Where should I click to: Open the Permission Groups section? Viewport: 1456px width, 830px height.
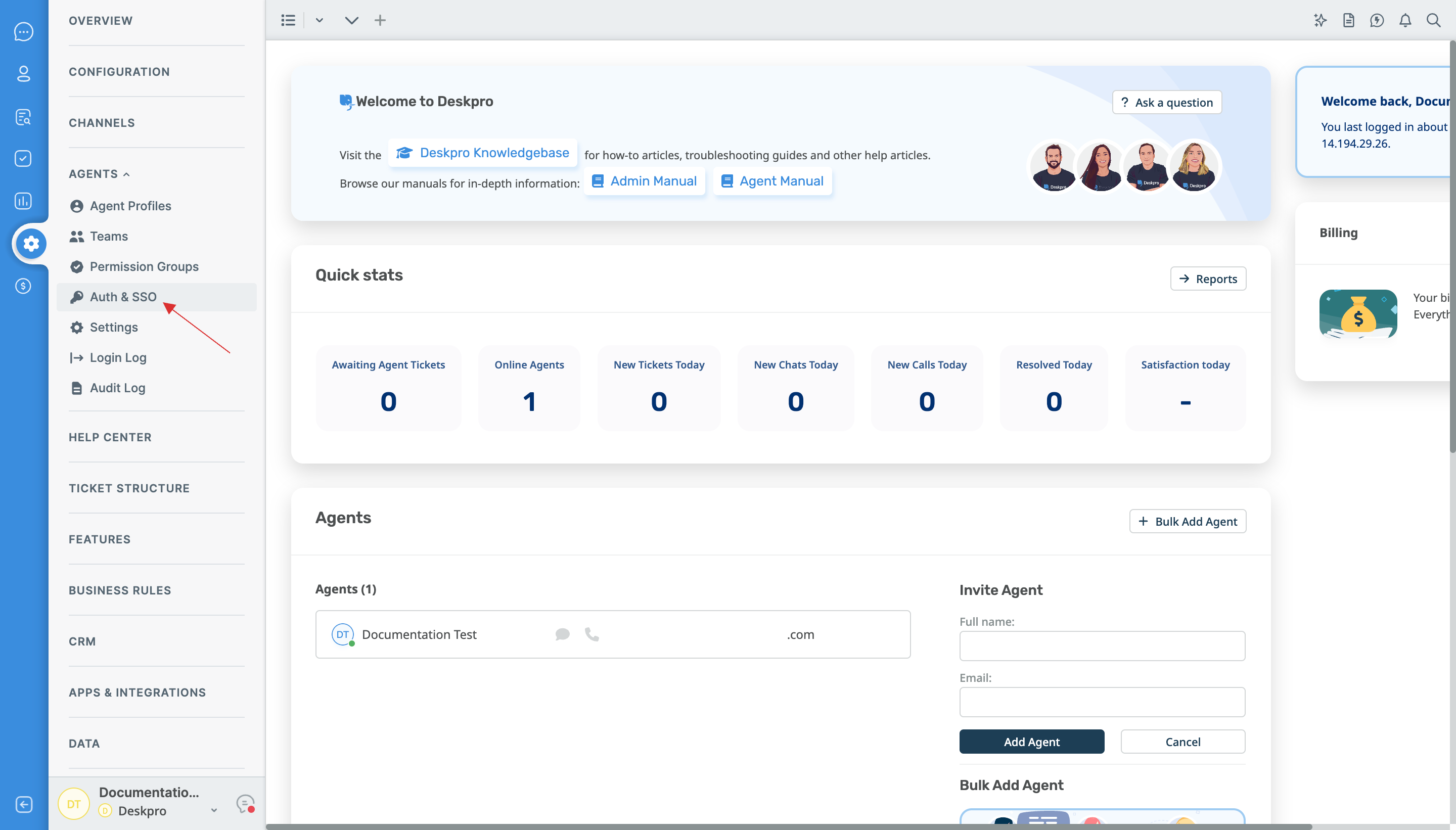144,266
